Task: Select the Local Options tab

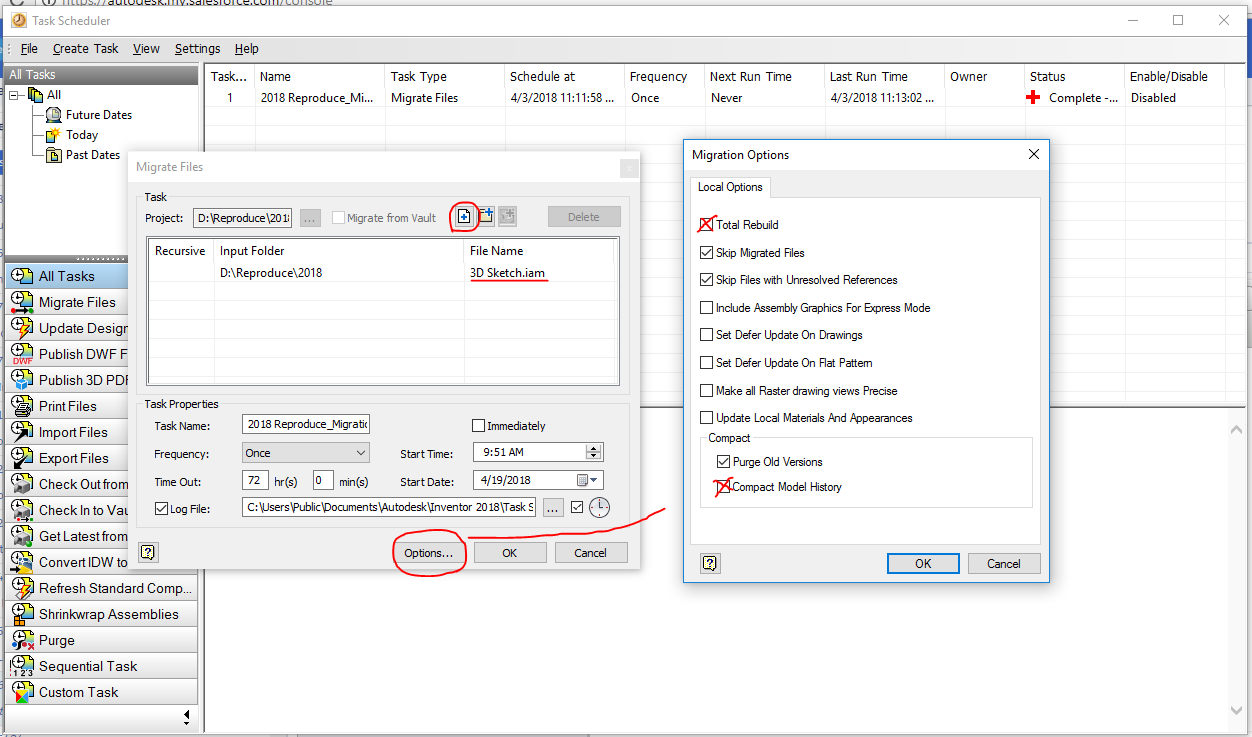Action: [730, 187]
